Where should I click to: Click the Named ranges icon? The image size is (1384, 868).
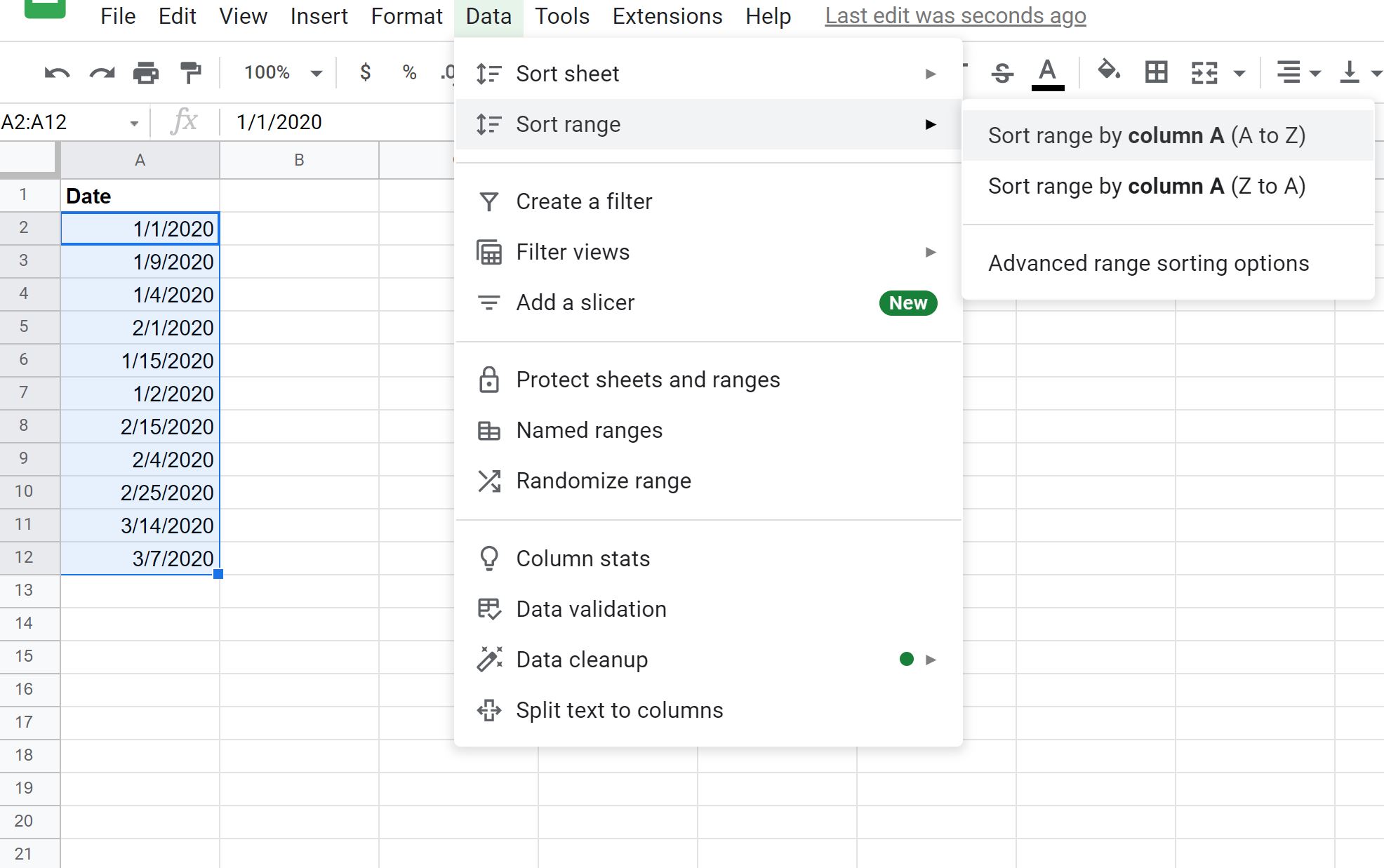(x=490, y=430)
